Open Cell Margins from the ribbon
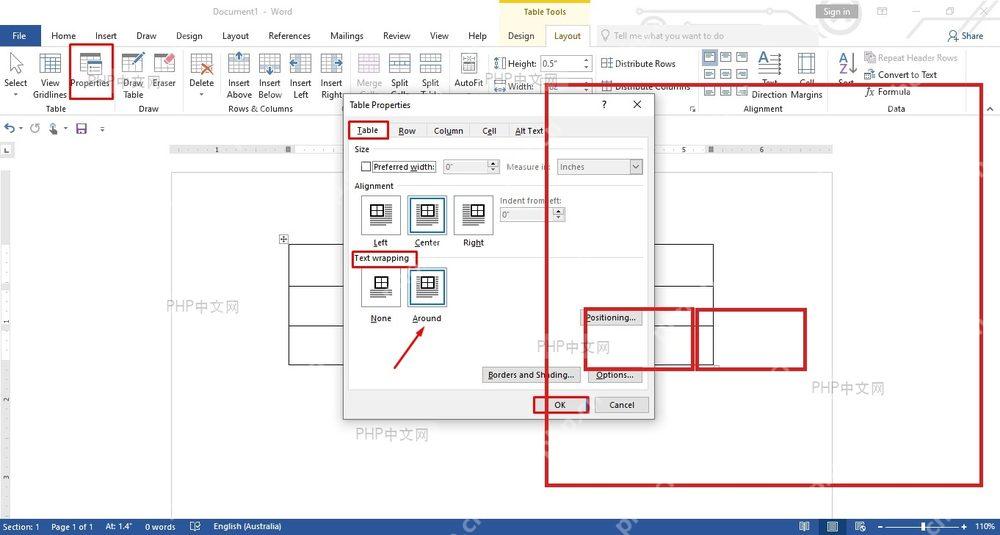This screenshot has height=535, width=1000. click(807, 75)
